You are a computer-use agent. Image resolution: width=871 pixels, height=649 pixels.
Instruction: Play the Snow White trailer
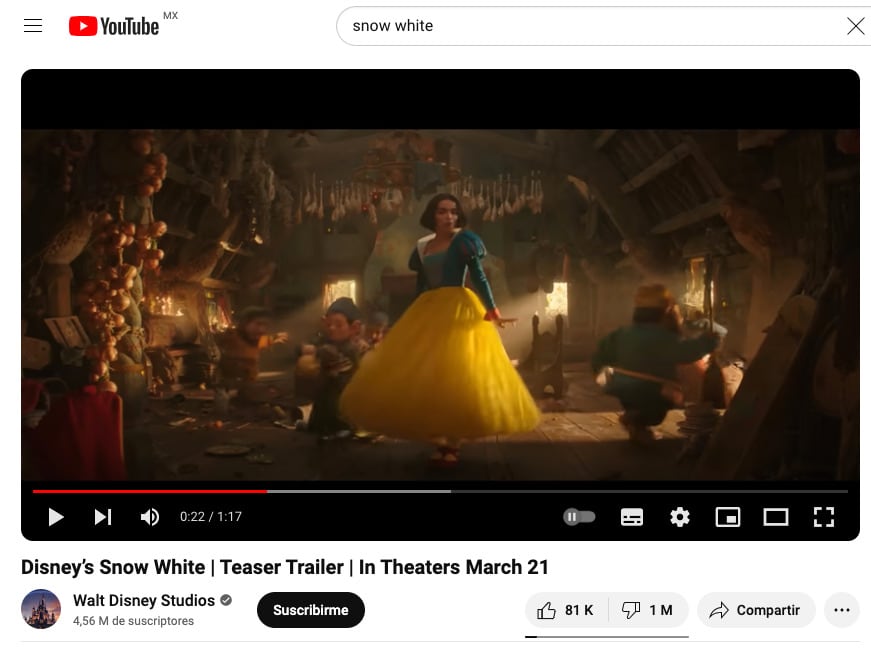(x=56, y=517)
